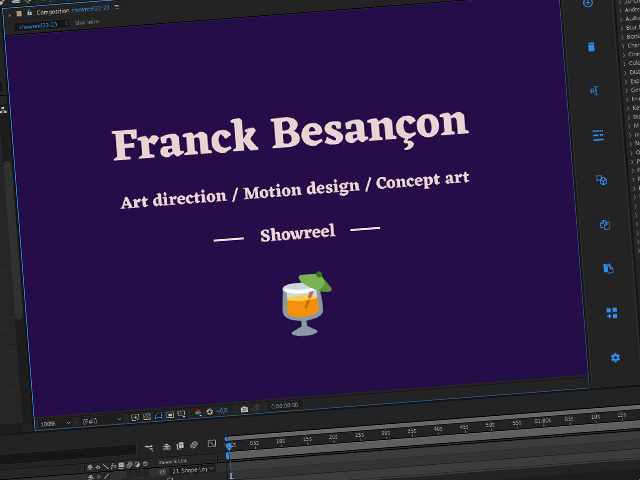
Task: Click the align lines icon in side panel
Action: (x=598, y=134)
